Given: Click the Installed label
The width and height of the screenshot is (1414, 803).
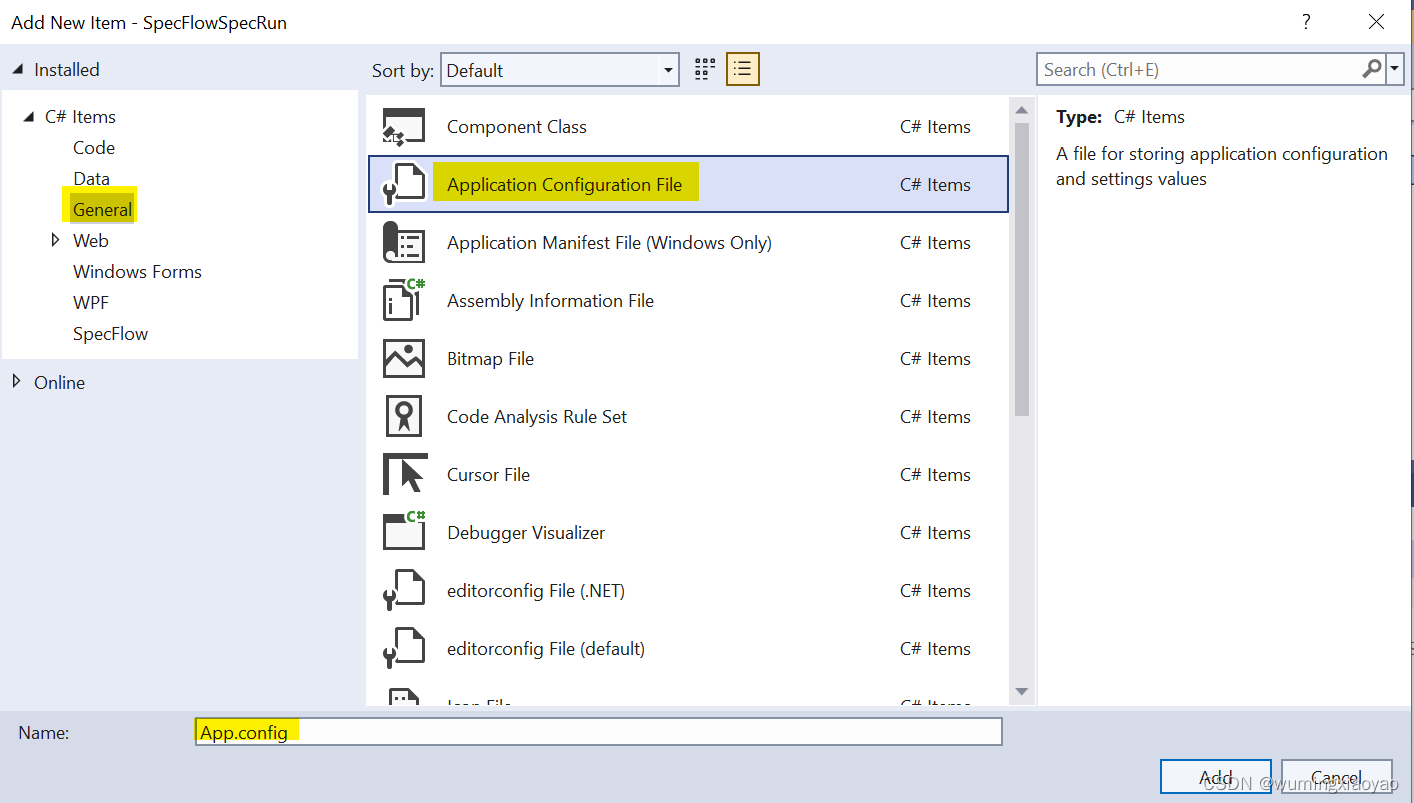Looking at the screenshot, I should click(x=67, y=69).
